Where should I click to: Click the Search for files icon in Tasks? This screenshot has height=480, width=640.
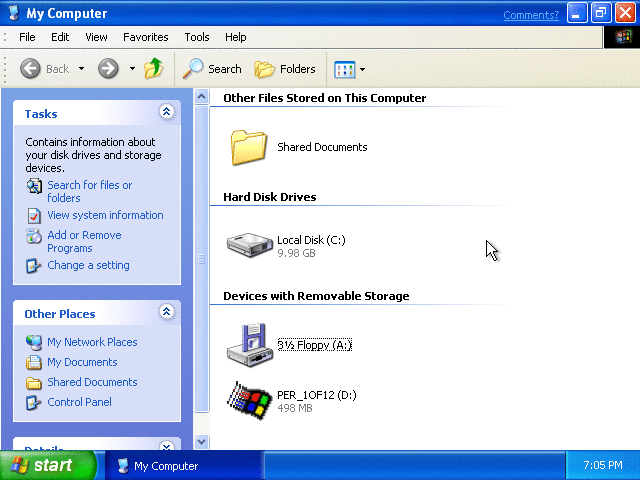click(34, 186)
